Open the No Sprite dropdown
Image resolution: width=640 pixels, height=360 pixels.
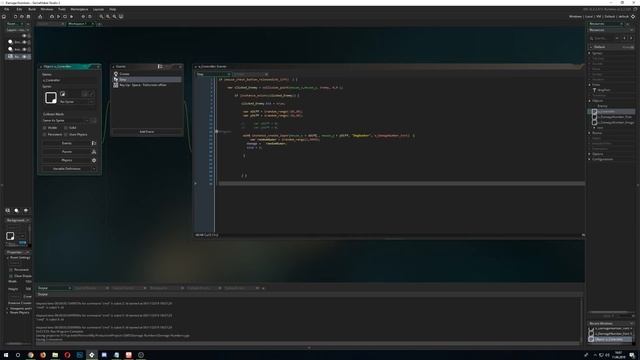(77, 102)
